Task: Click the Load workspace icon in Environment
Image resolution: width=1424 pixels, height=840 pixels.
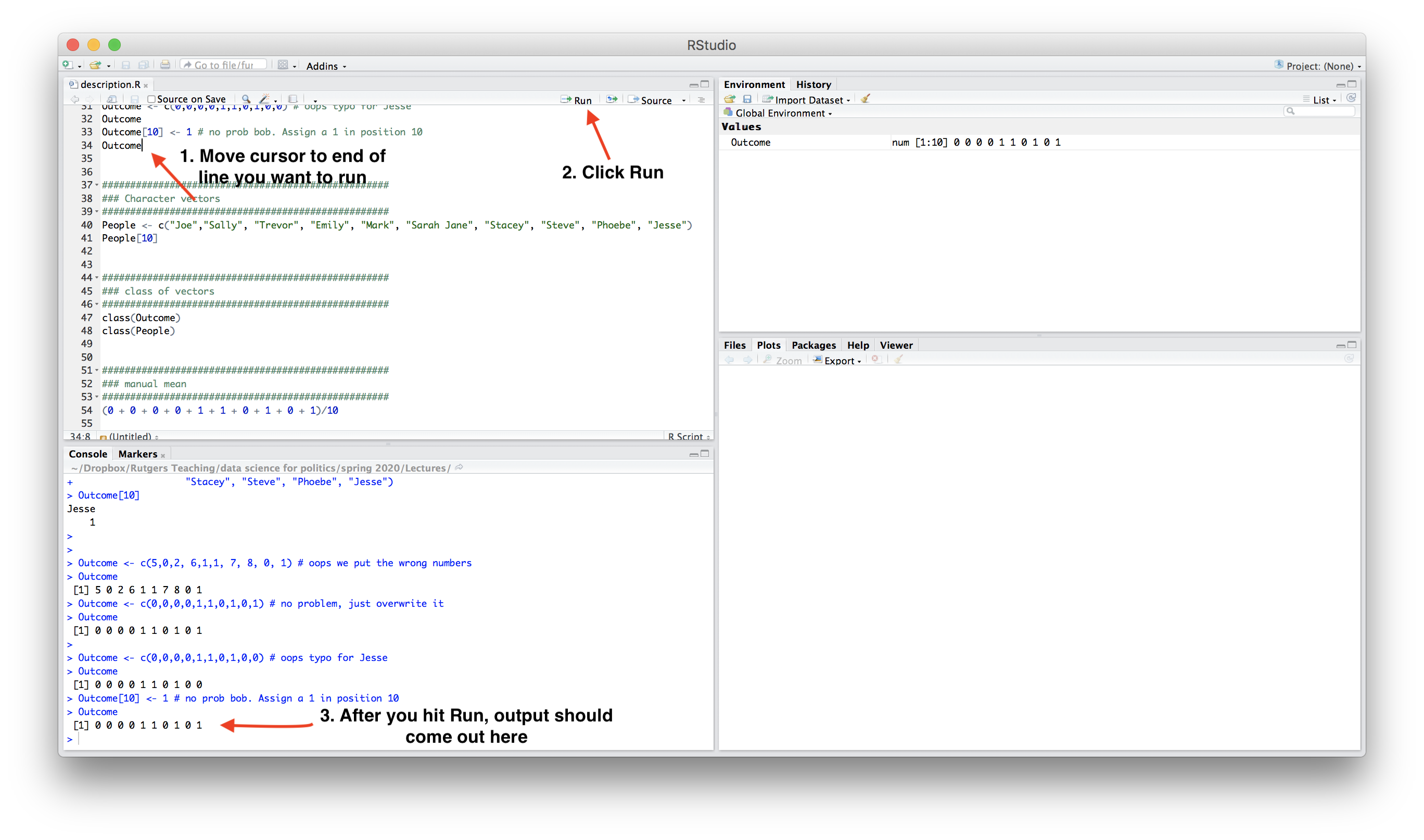Action: point(730,99)
